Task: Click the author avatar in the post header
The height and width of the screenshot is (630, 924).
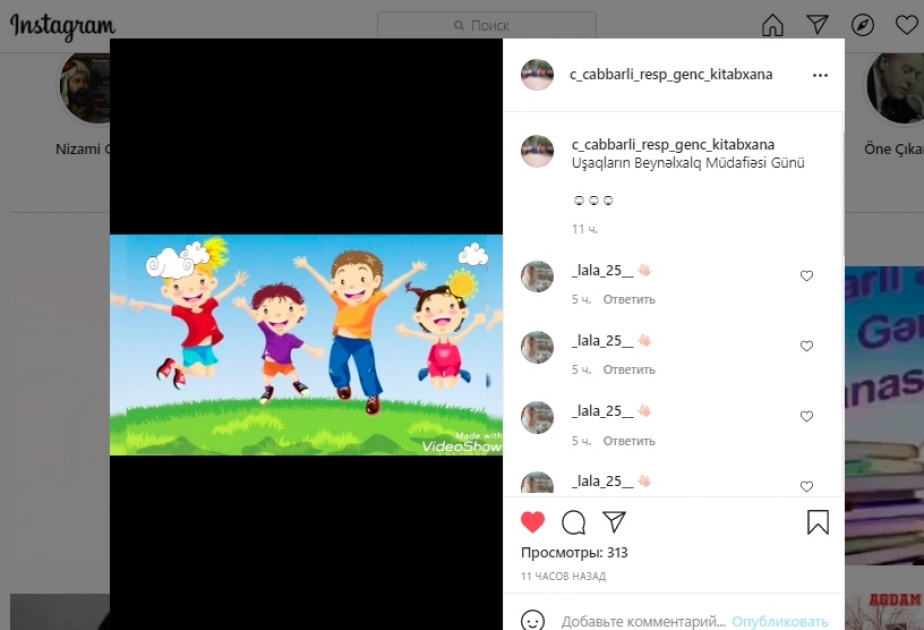Action: pos(537,75)
